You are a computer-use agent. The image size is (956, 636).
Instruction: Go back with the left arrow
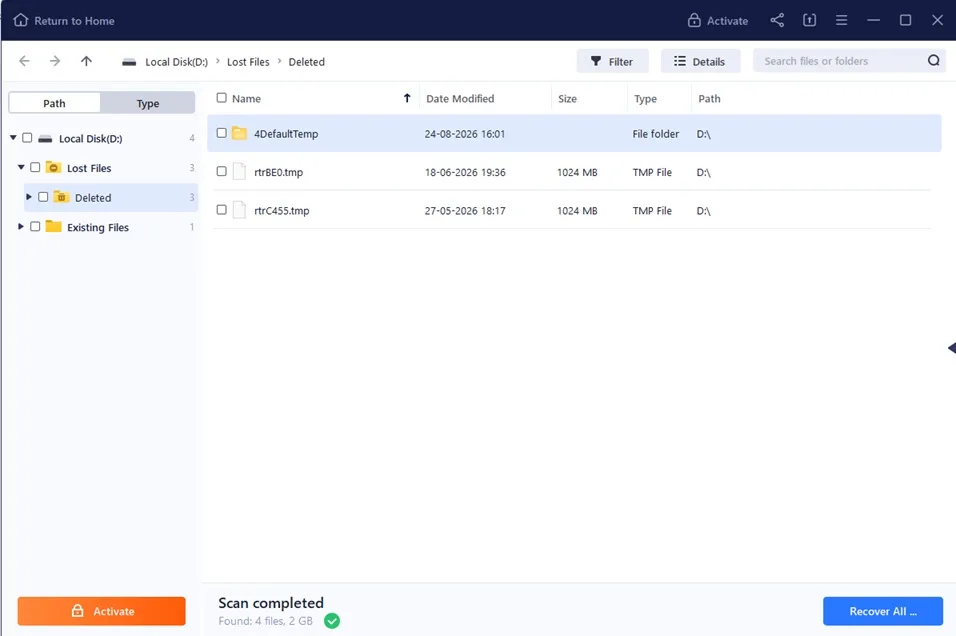tap(24, 61)
